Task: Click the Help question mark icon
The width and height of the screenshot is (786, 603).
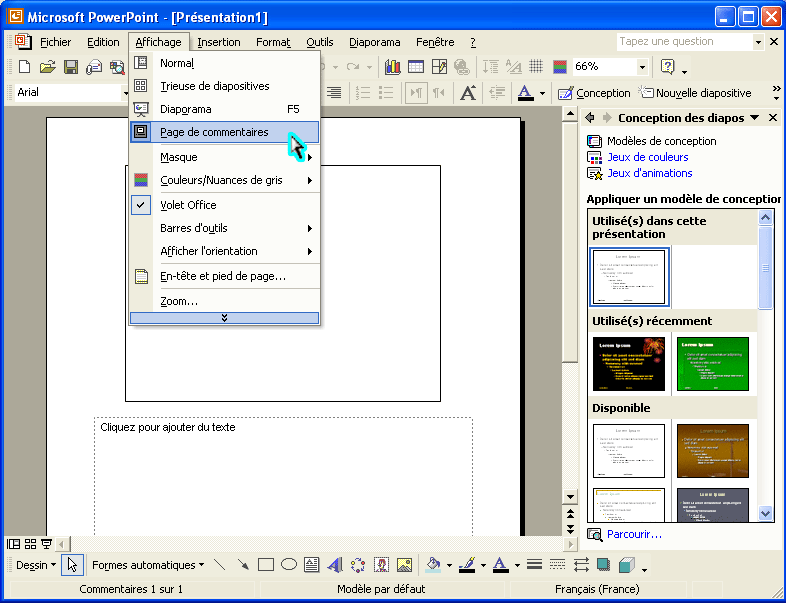Action: point(668,67)
